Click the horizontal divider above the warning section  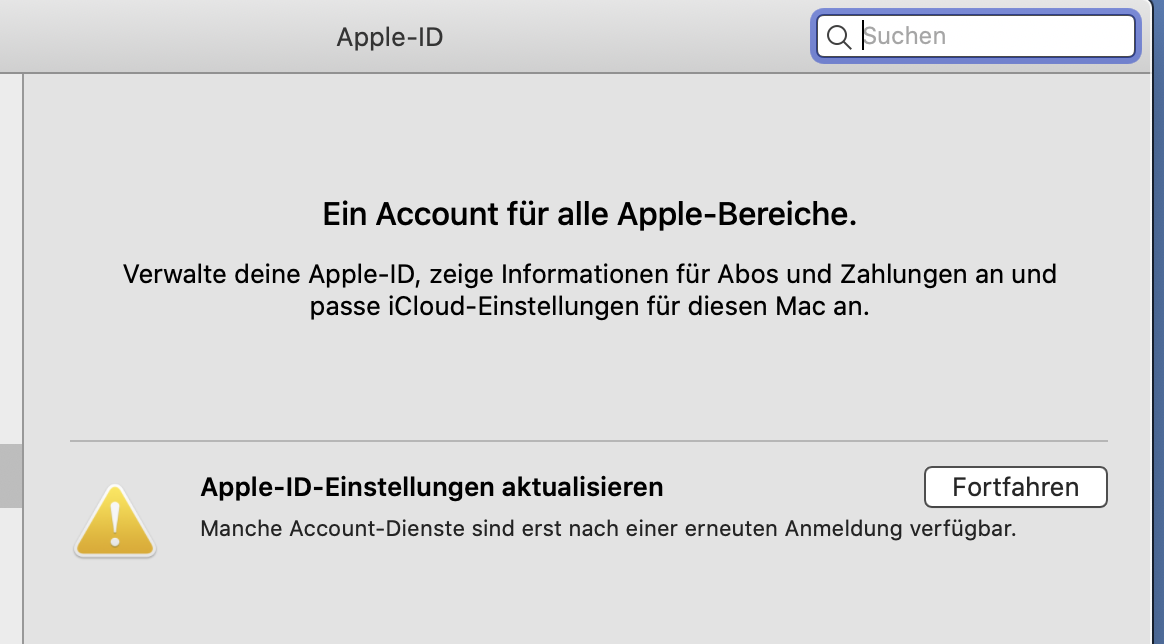(x=589, y=441)
